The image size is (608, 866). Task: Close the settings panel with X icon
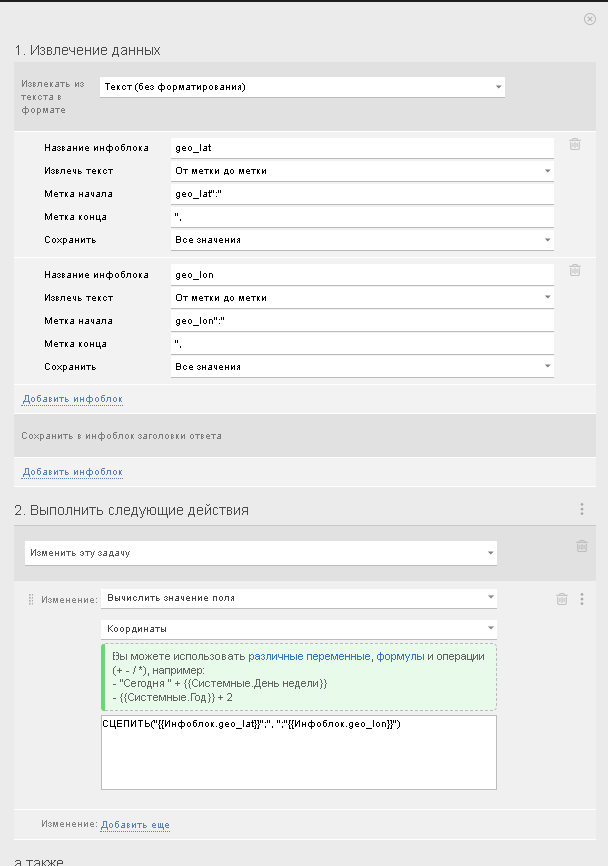[589, 19]
